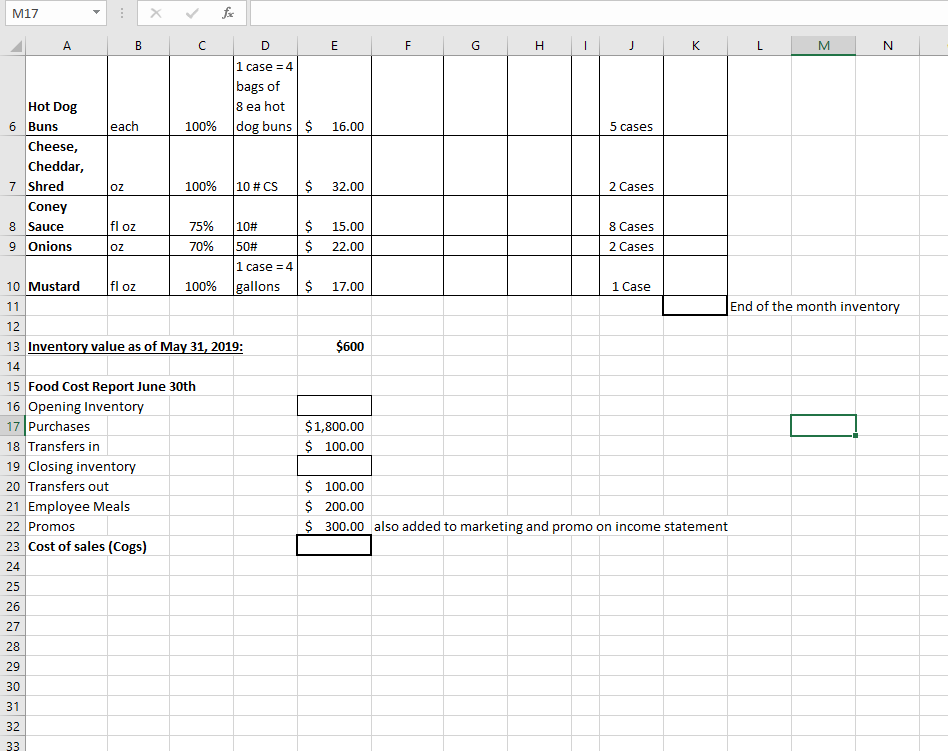The height and width of the screenshot is (751, 948).
Task: Select row 23 header
Action: click(11, 545)
